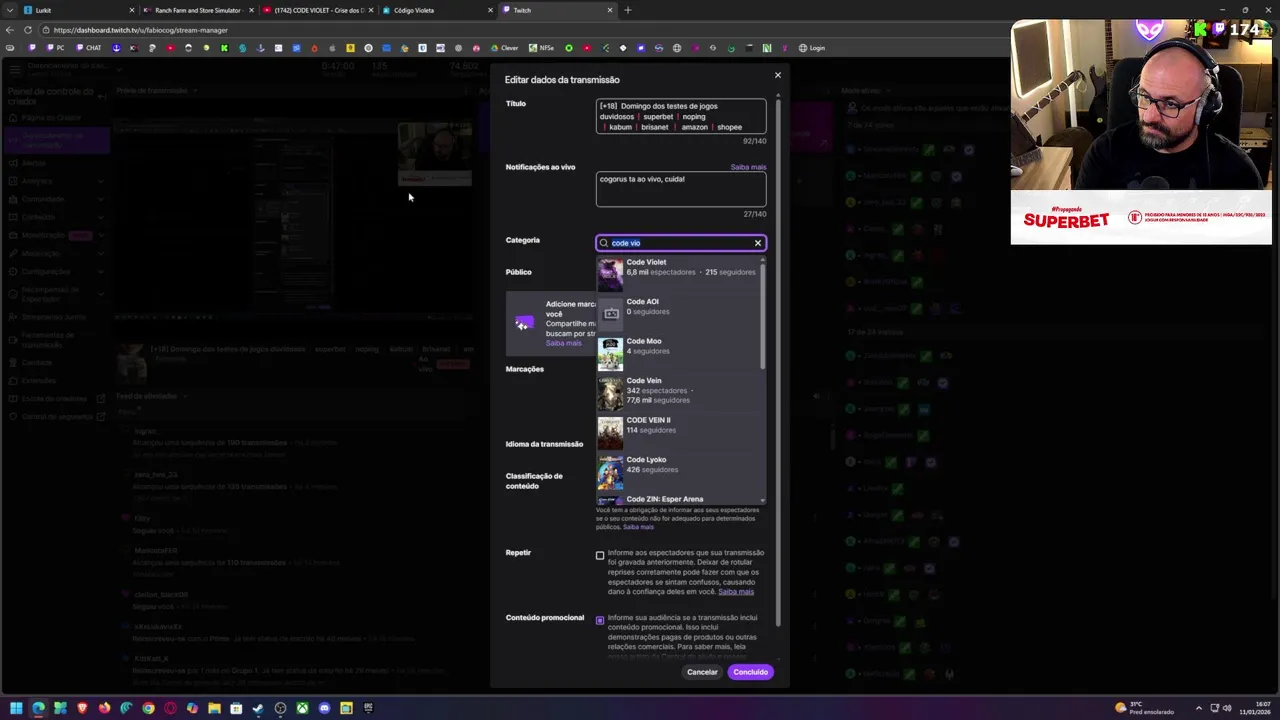
Task: Open the Clever bookmark
Action: tap(505, 48)
